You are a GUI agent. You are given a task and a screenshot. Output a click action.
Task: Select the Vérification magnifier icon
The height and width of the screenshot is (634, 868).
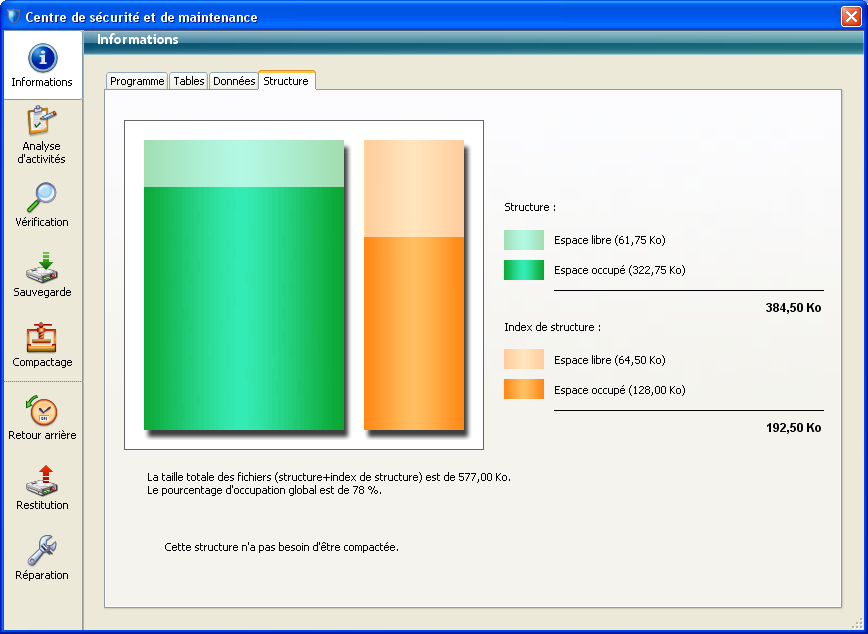42,197
